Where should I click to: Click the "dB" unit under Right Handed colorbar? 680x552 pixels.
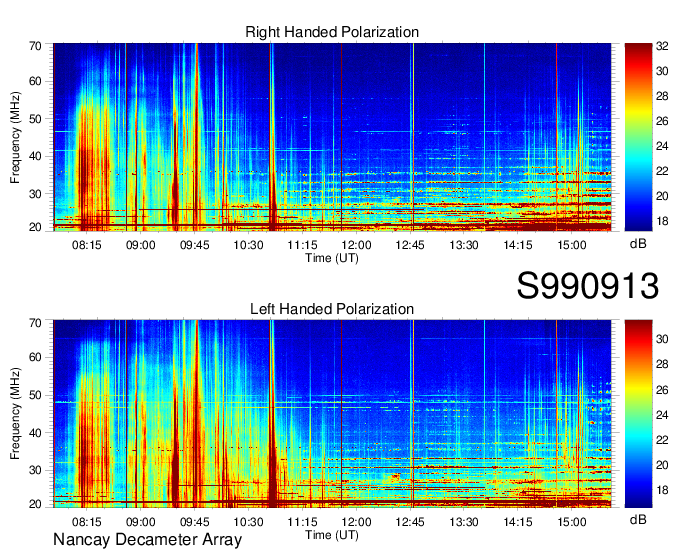tap(638, 244)
